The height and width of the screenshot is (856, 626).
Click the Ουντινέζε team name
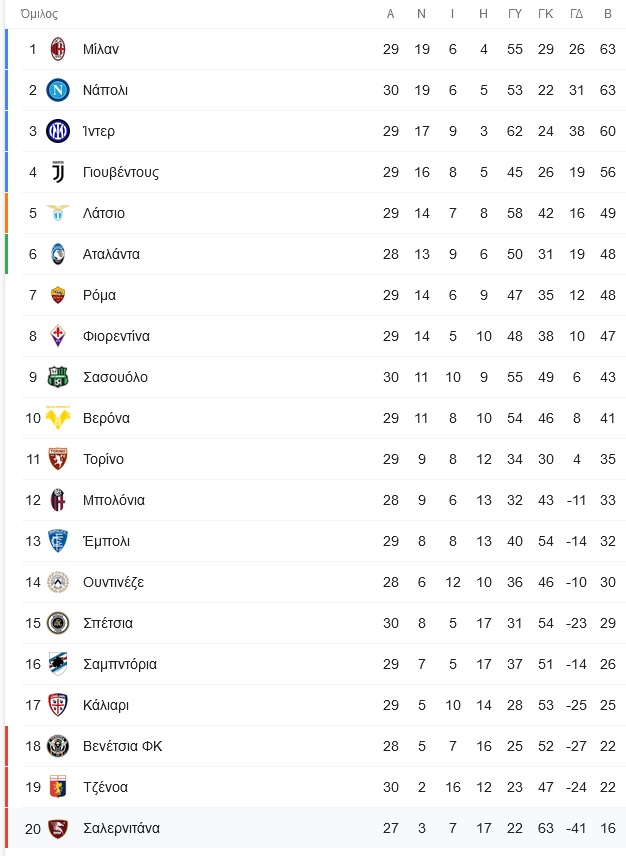point(114,582)
